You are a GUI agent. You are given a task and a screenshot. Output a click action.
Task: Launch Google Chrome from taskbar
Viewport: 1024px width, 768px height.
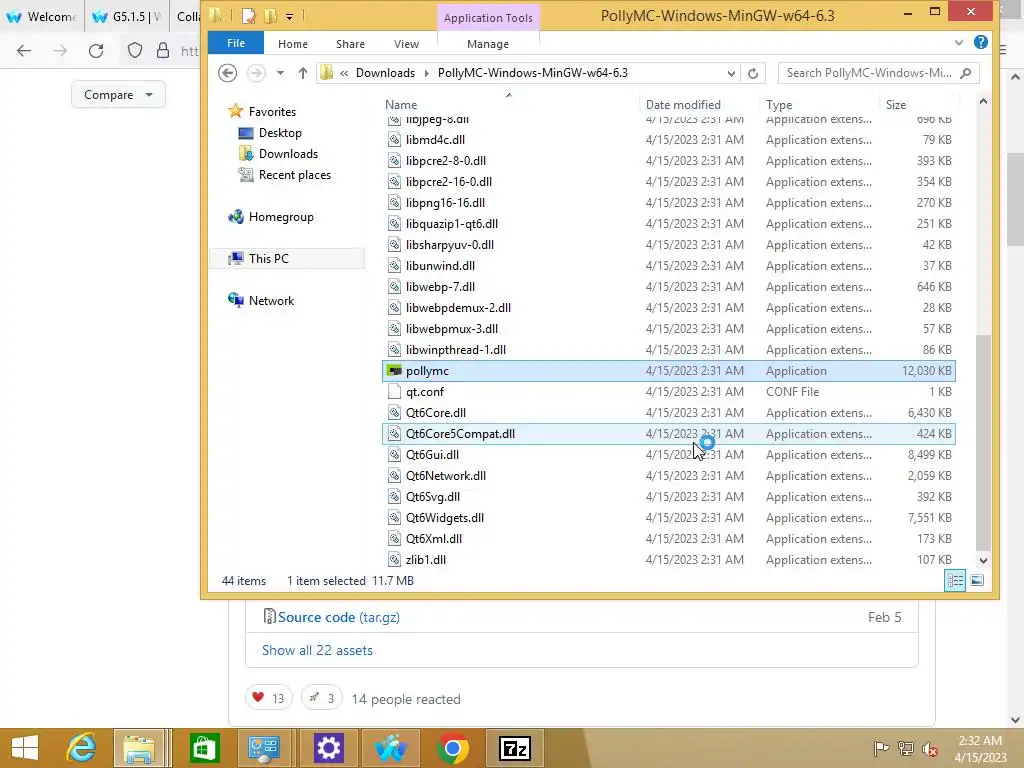click(x=453, y=748)
